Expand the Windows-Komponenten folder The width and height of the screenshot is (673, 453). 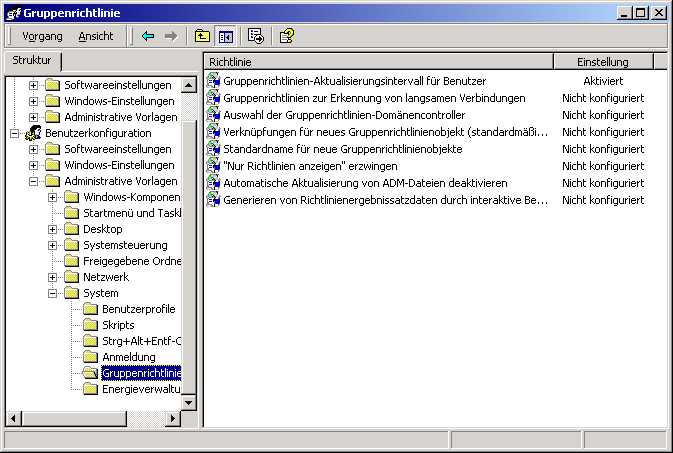coord(52,198)
